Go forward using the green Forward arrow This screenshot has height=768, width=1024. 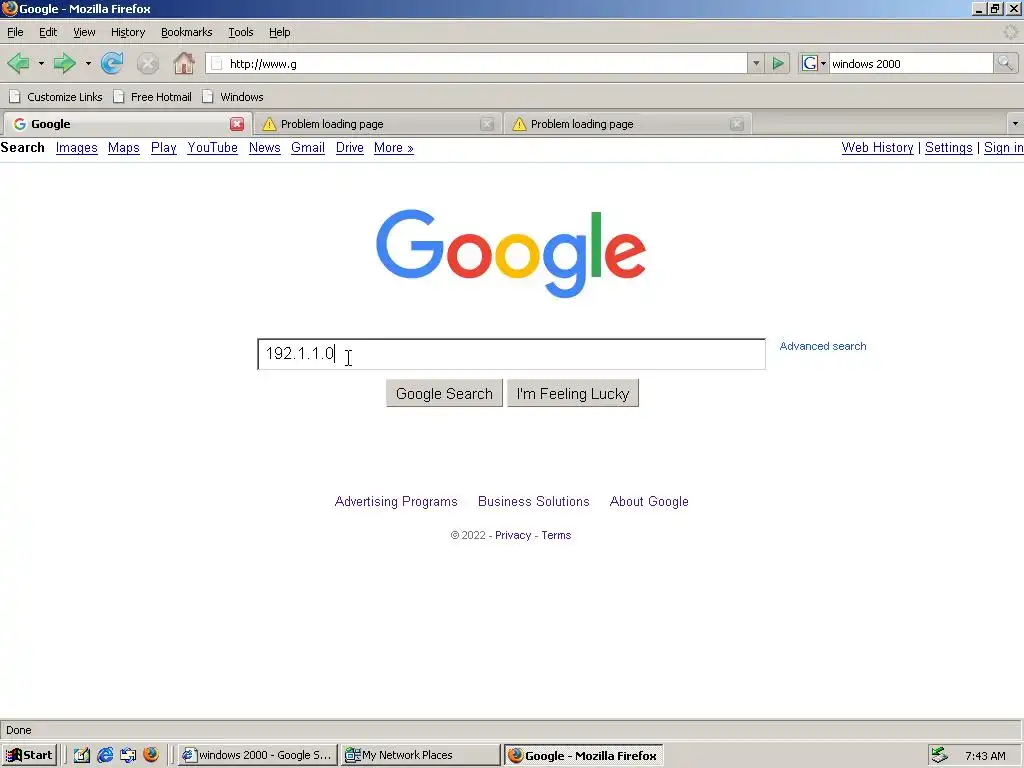click(x=64, y=63)
